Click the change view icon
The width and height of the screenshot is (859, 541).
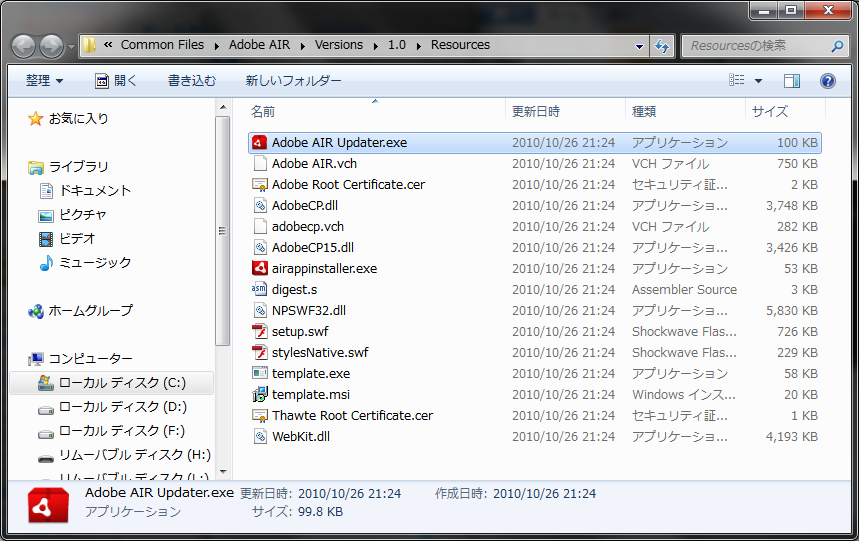point(737,80)
